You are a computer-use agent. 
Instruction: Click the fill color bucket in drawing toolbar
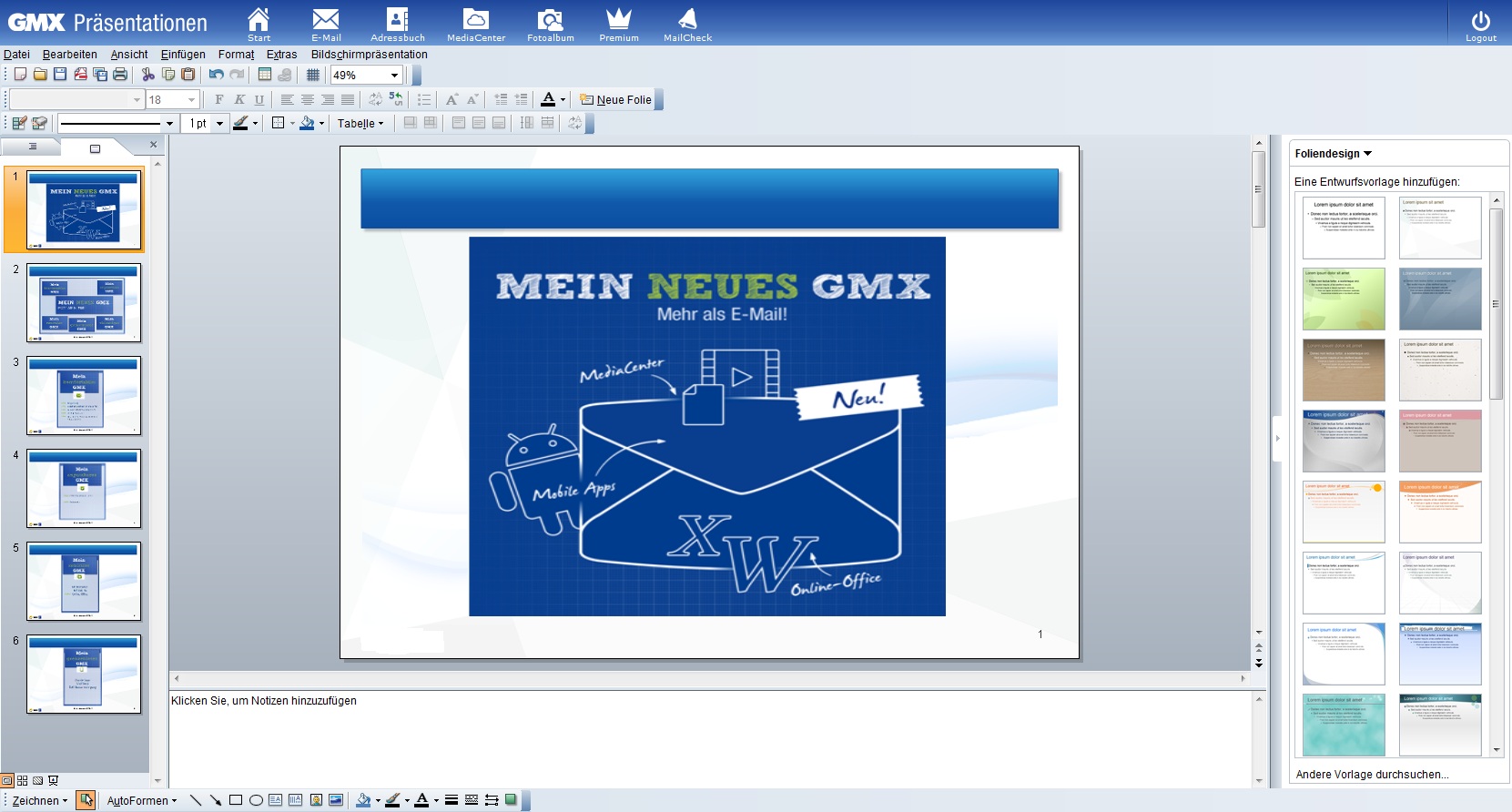(x=363, y=800)
